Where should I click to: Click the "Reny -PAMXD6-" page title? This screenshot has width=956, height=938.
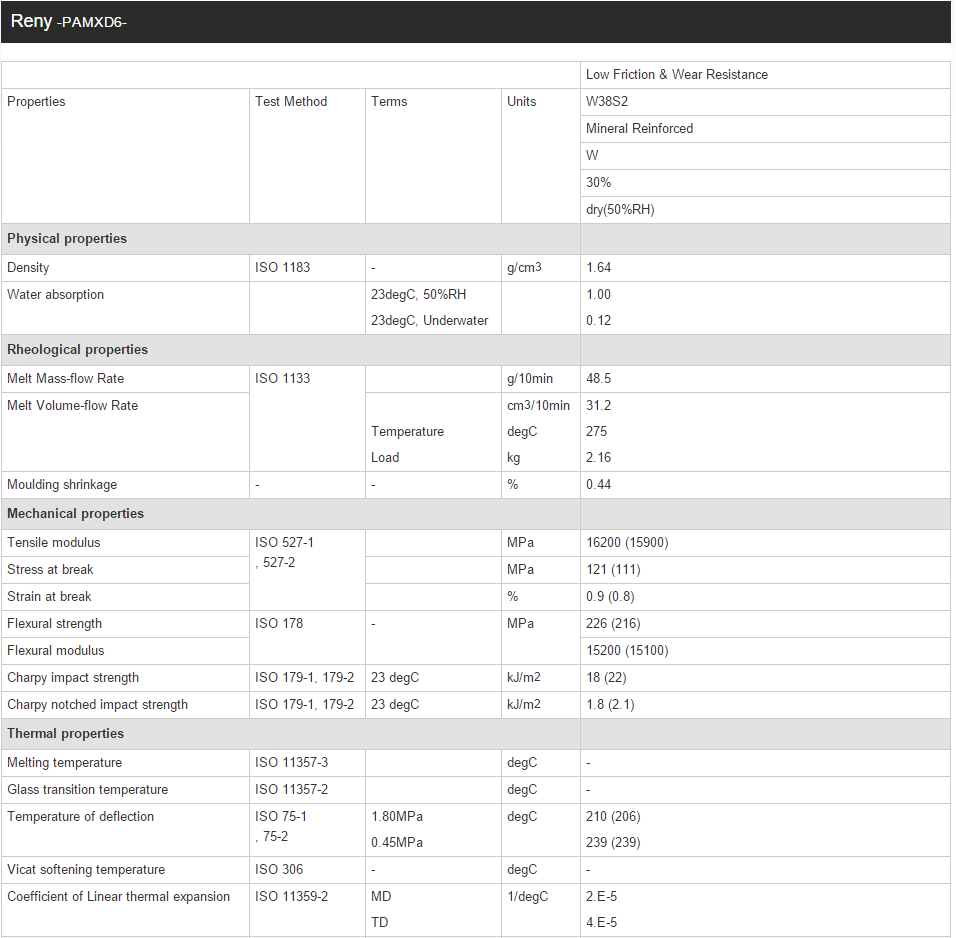[68, 22]
